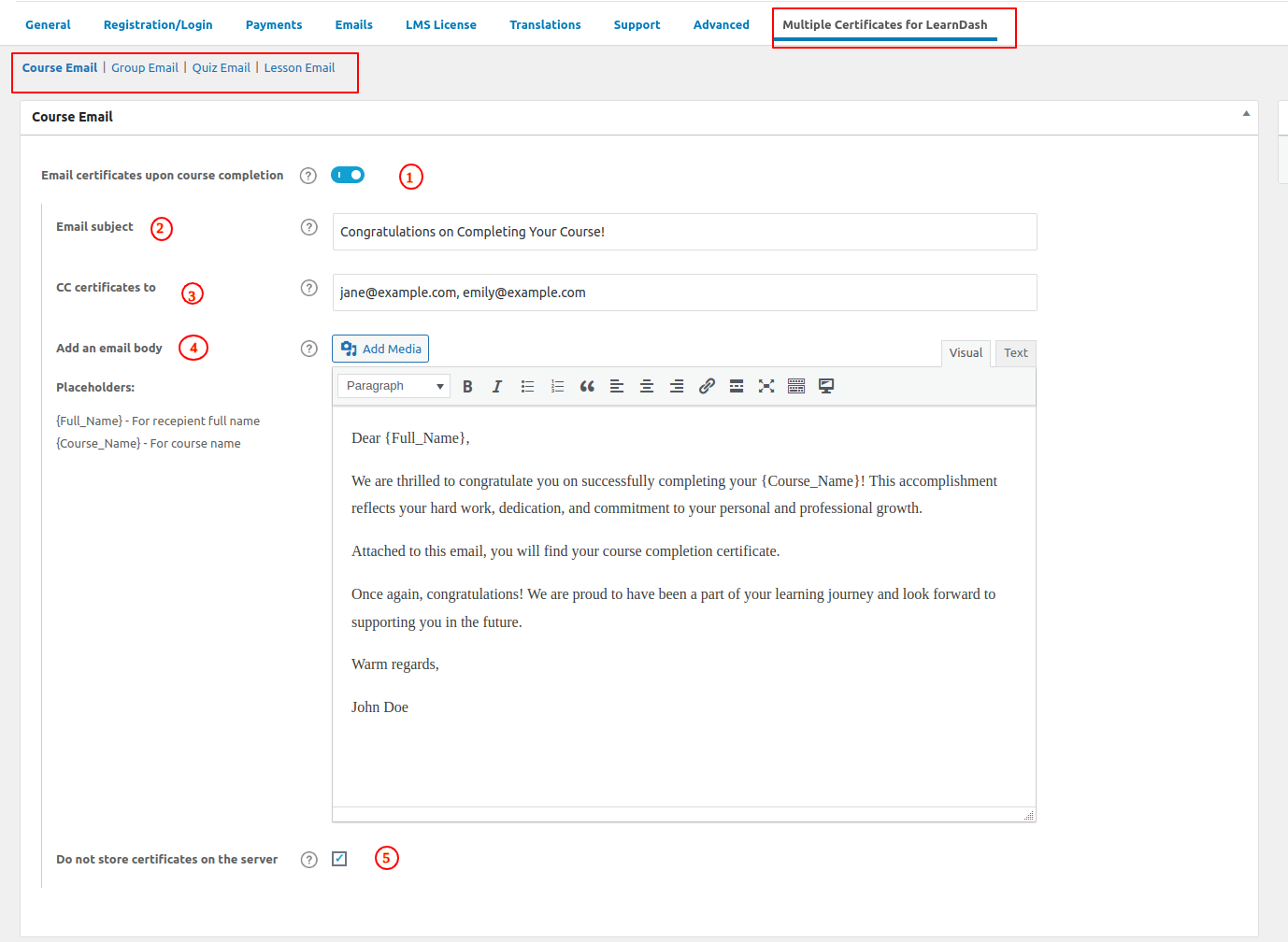Insert a numbered list in the email body
This screenshot has width=1288, height=942.
pos(557,385)
